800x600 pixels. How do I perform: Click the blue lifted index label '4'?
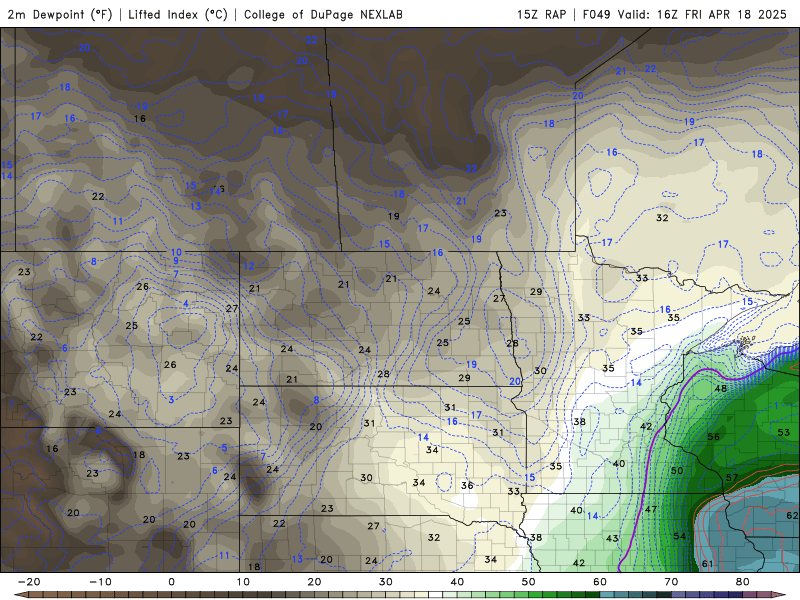click(x=186, y=304)
